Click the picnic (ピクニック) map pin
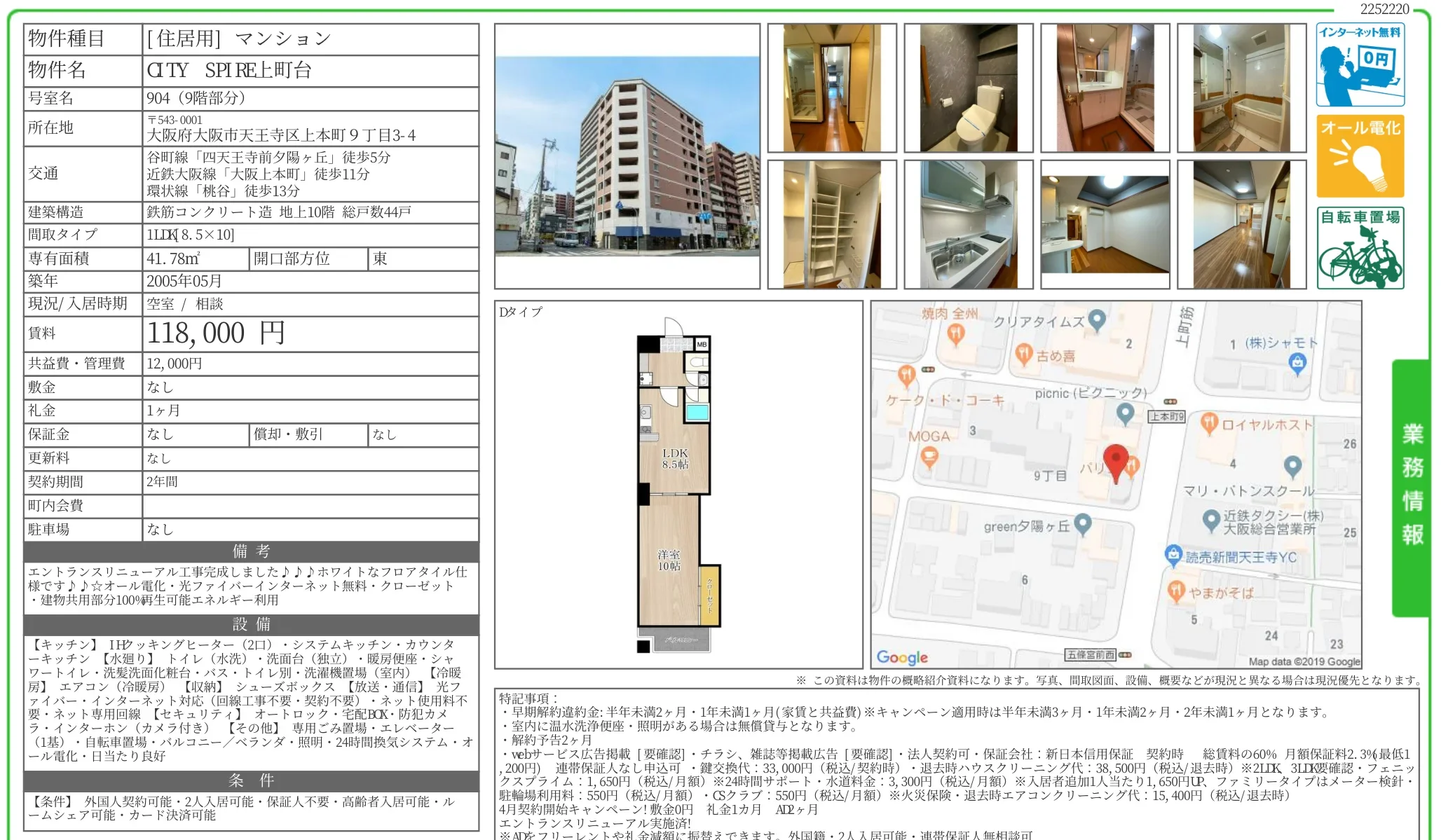This screenshot has height=840, width=1441. (x=1125, y=413)
